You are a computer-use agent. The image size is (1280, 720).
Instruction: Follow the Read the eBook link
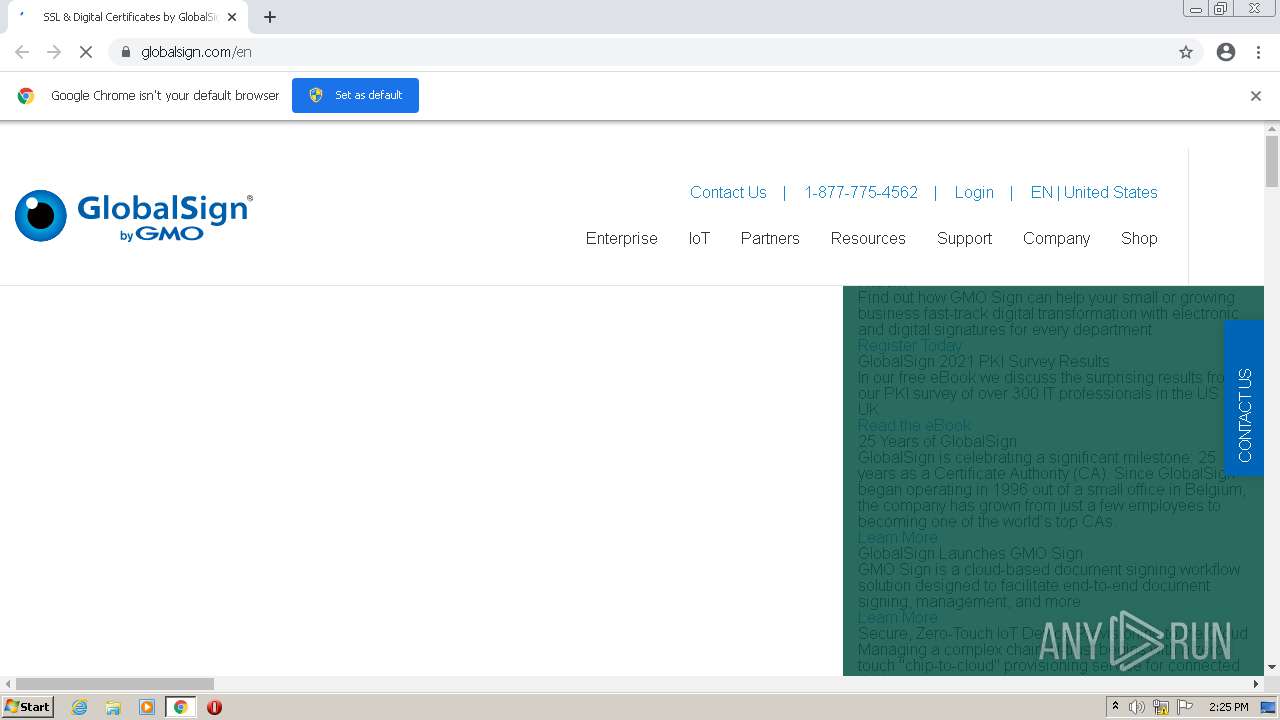coord(914,425)
